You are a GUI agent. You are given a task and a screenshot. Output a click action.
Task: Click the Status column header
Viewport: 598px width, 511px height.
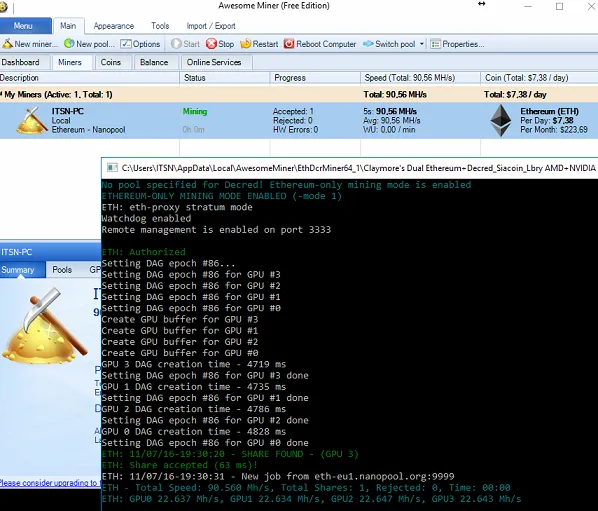tap(225, 78)
